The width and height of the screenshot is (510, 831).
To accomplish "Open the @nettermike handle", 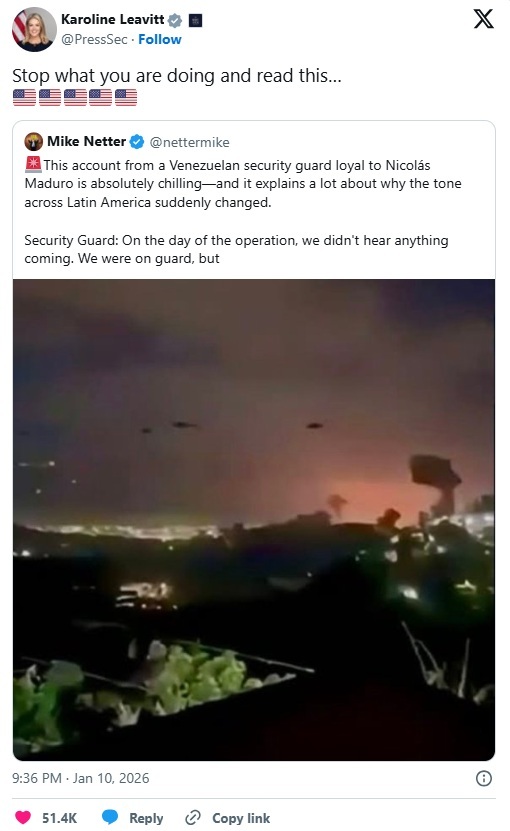I will pos(190,143).
